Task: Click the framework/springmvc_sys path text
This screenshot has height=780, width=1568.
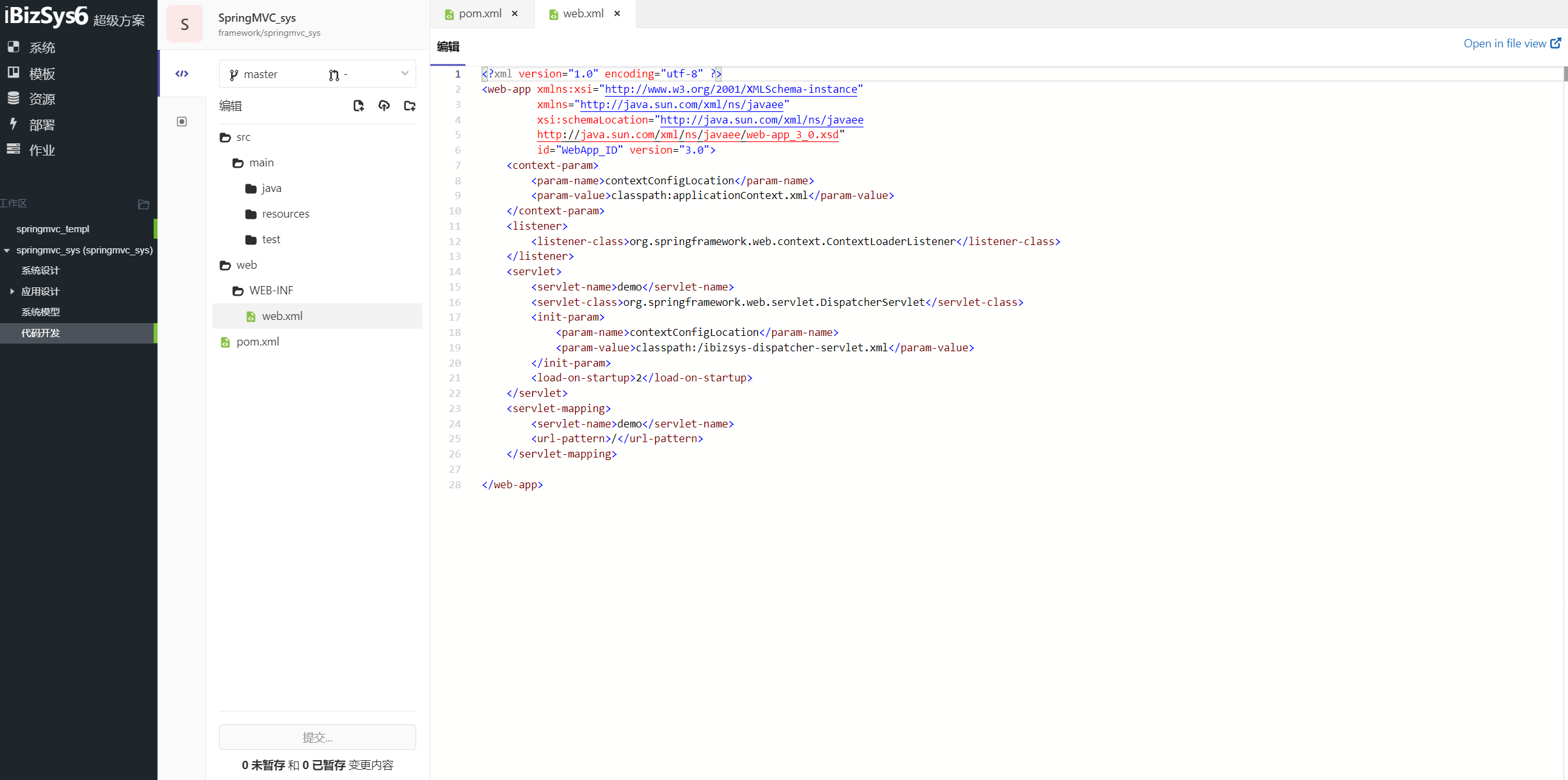Action: point(270,33)
